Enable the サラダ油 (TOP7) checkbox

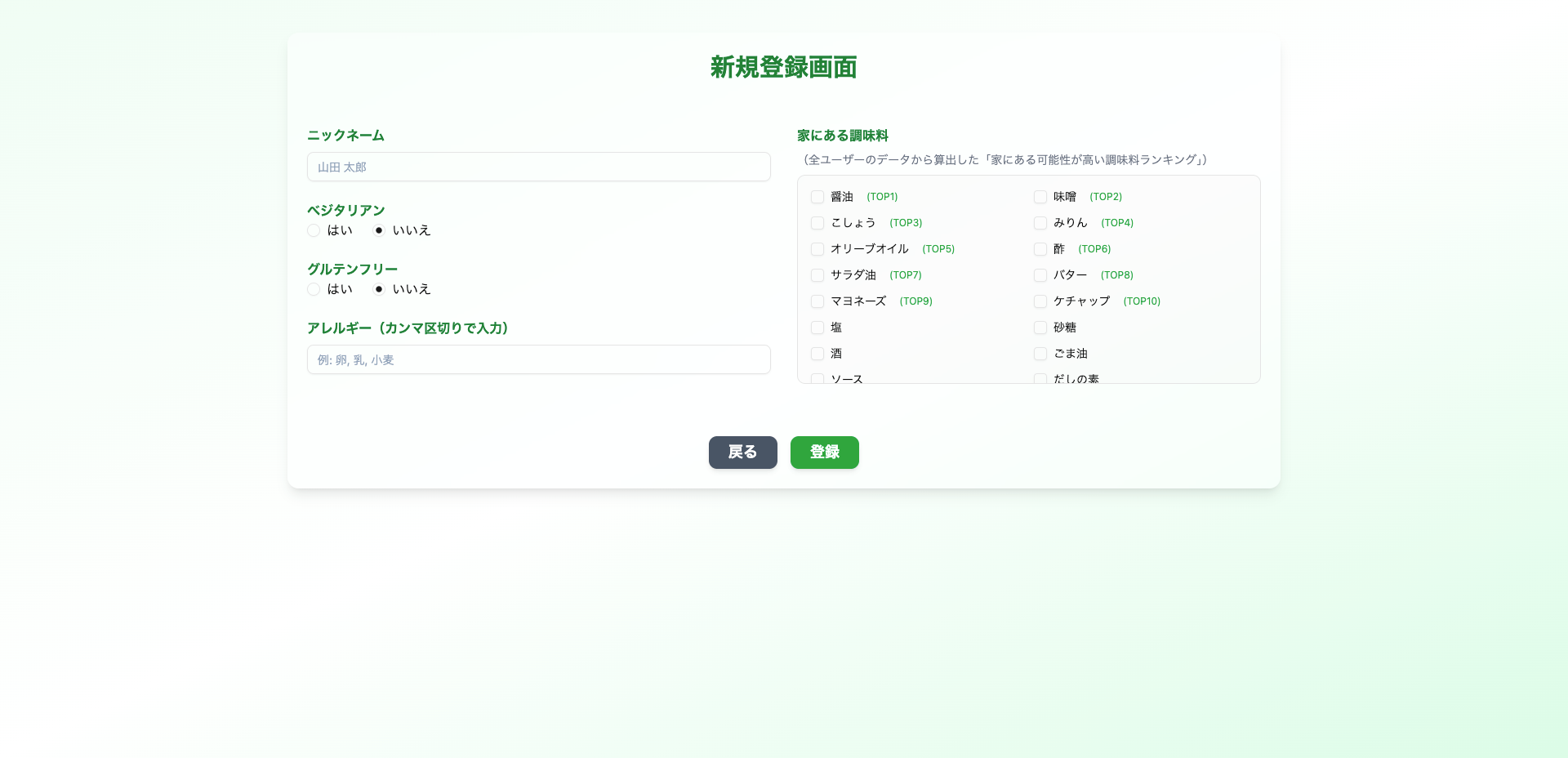coord(817,275)
